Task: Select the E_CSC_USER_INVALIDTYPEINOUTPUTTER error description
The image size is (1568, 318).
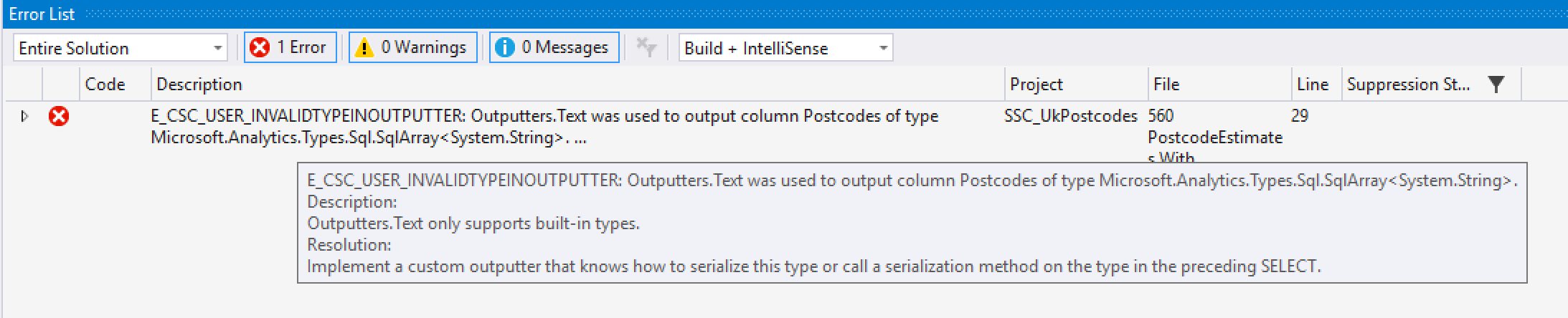Action: (x=544, y=126)
